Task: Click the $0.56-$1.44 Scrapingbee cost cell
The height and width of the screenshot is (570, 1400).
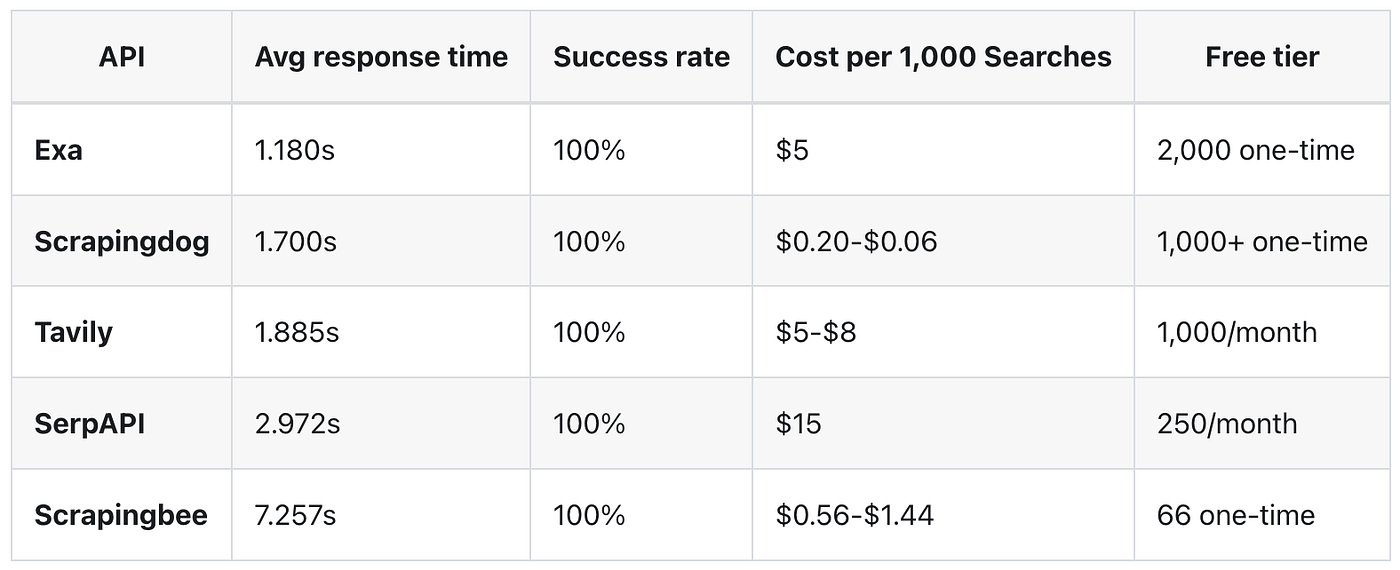Action: (854, 515)
